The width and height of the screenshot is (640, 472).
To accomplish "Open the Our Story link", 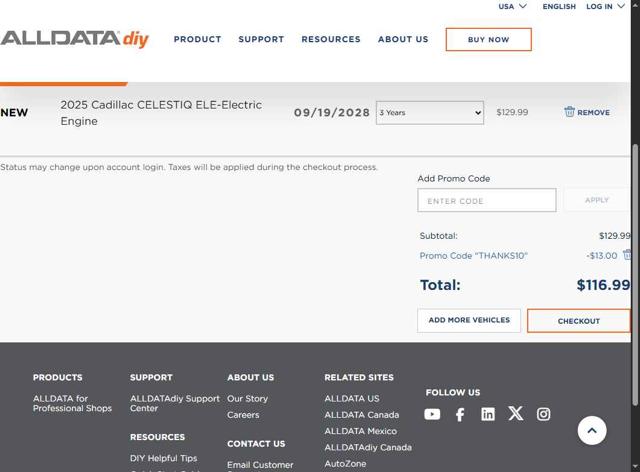I will tap(247, 399).
